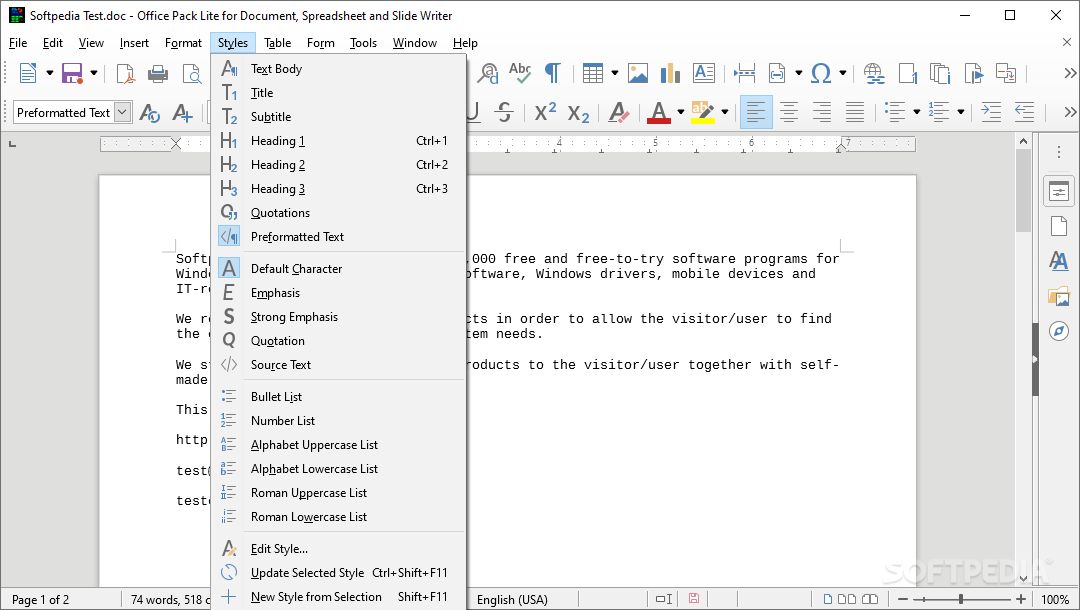Click zoom in plus button

pos(1021,599)
